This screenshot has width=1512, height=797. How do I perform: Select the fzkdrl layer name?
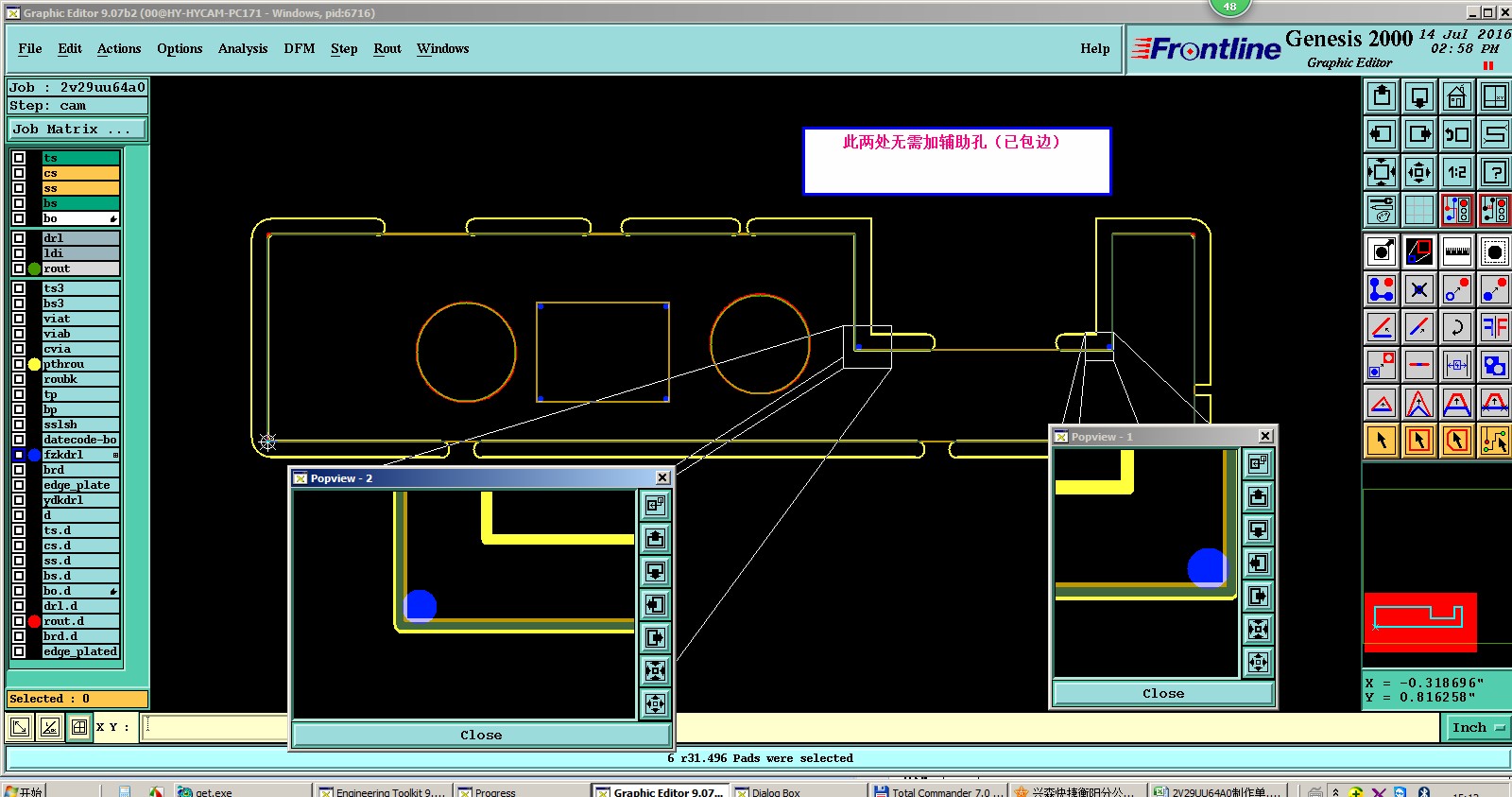pyautogui.click(x=80, y=455)
